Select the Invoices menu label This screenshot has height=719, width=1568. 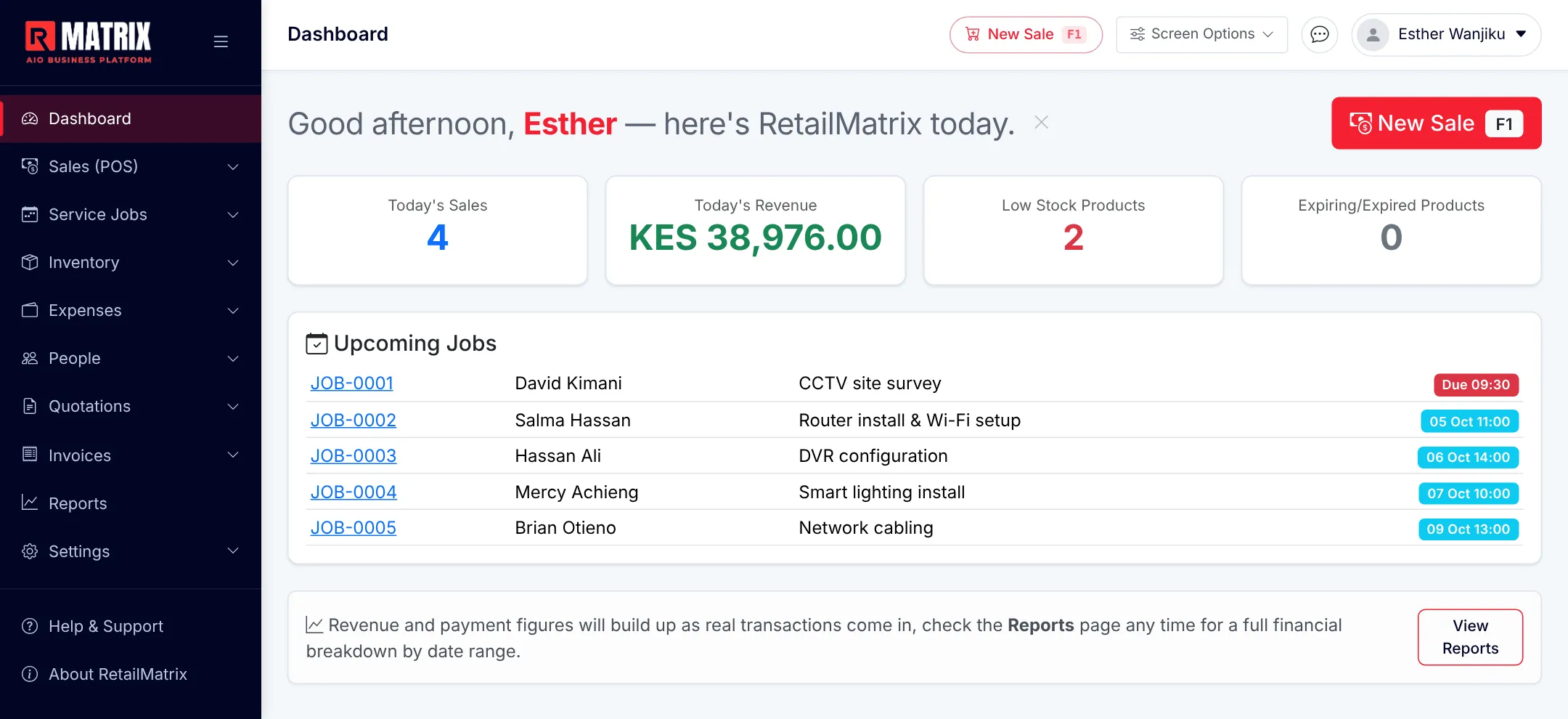click(x=80, y=455)
